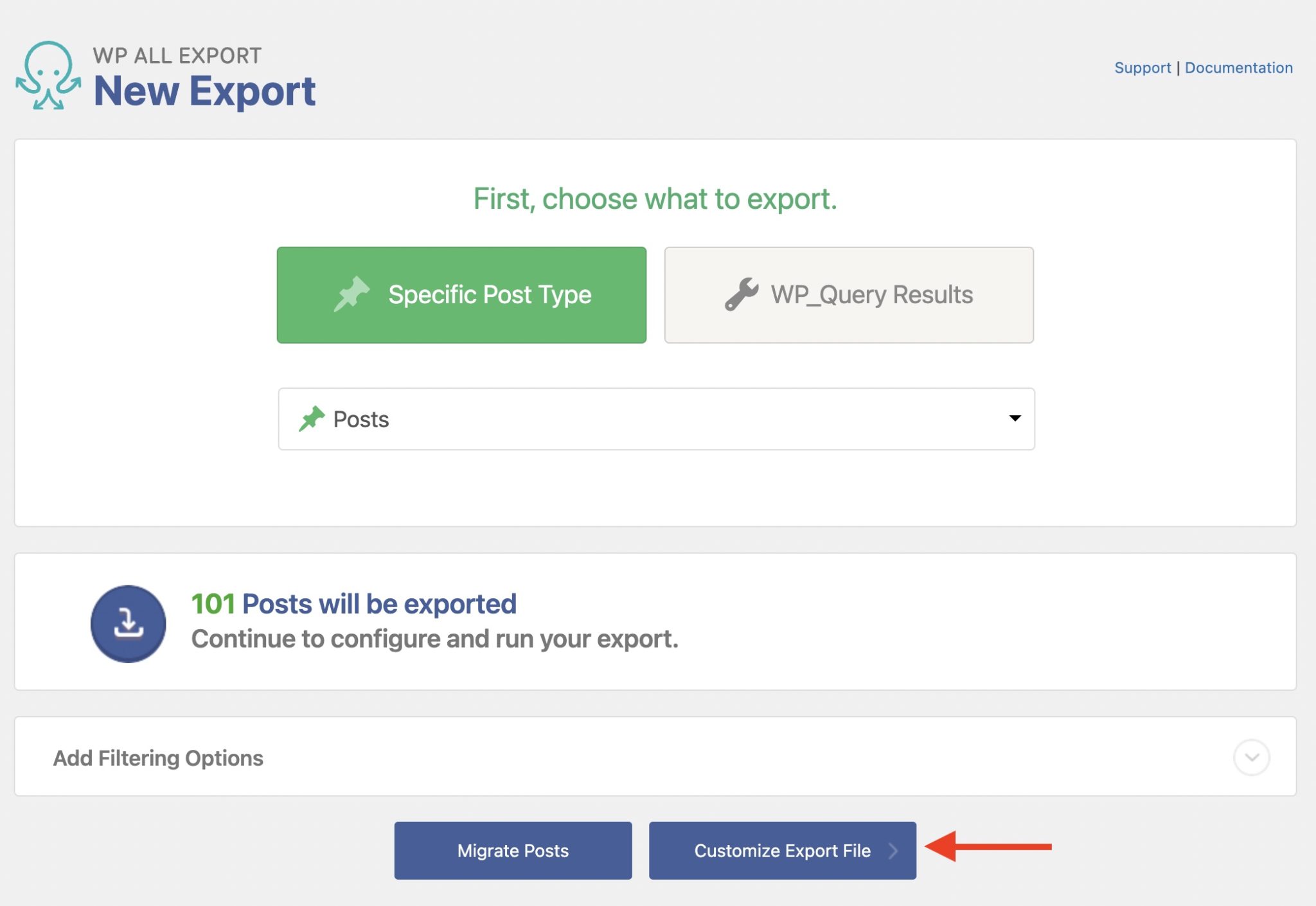Click the New Export page title
Screen dimensions: 1316x906
[206, 90]
